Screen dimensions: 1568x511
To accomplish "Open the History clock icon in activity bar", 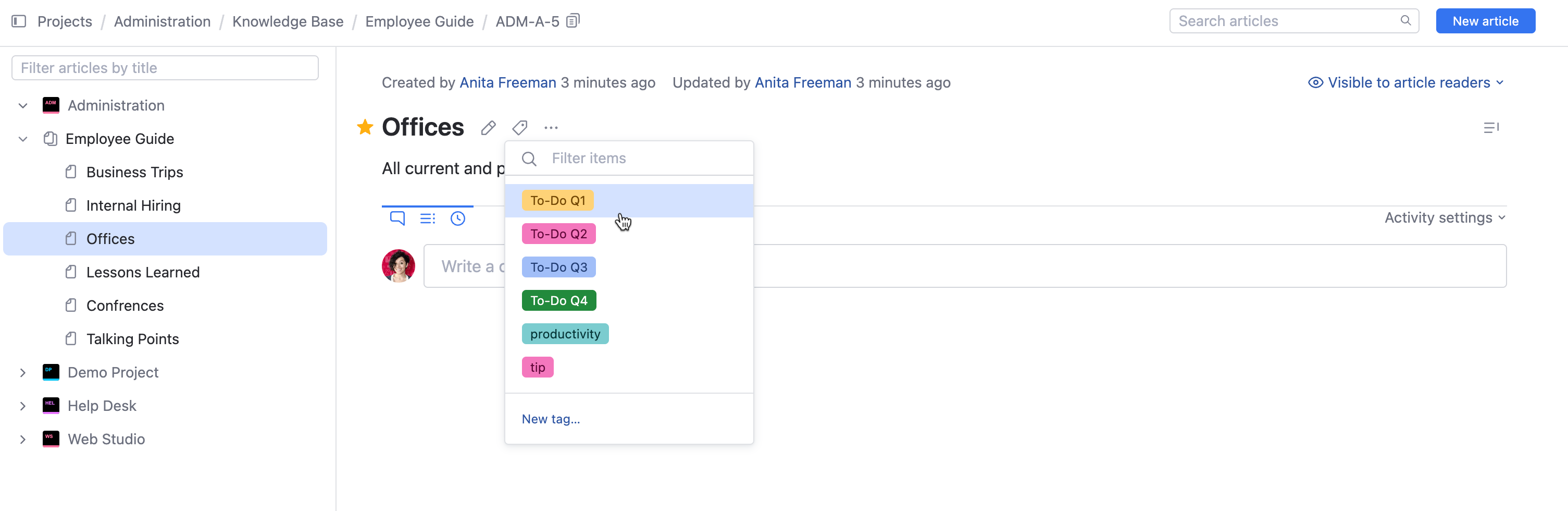I will point(458,218).
